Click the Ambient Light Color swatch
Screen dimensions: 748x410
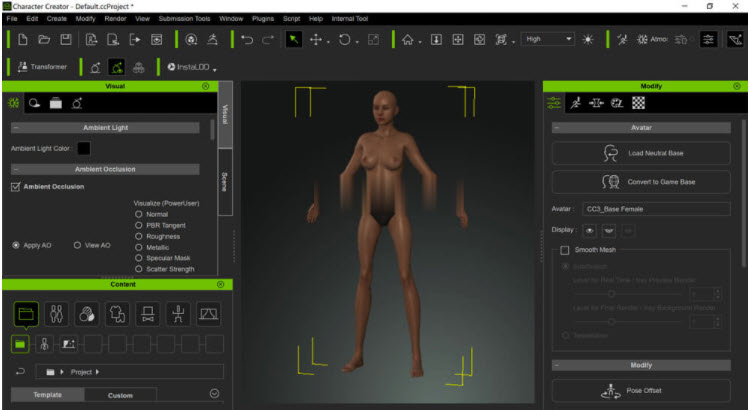click(84, 148)
